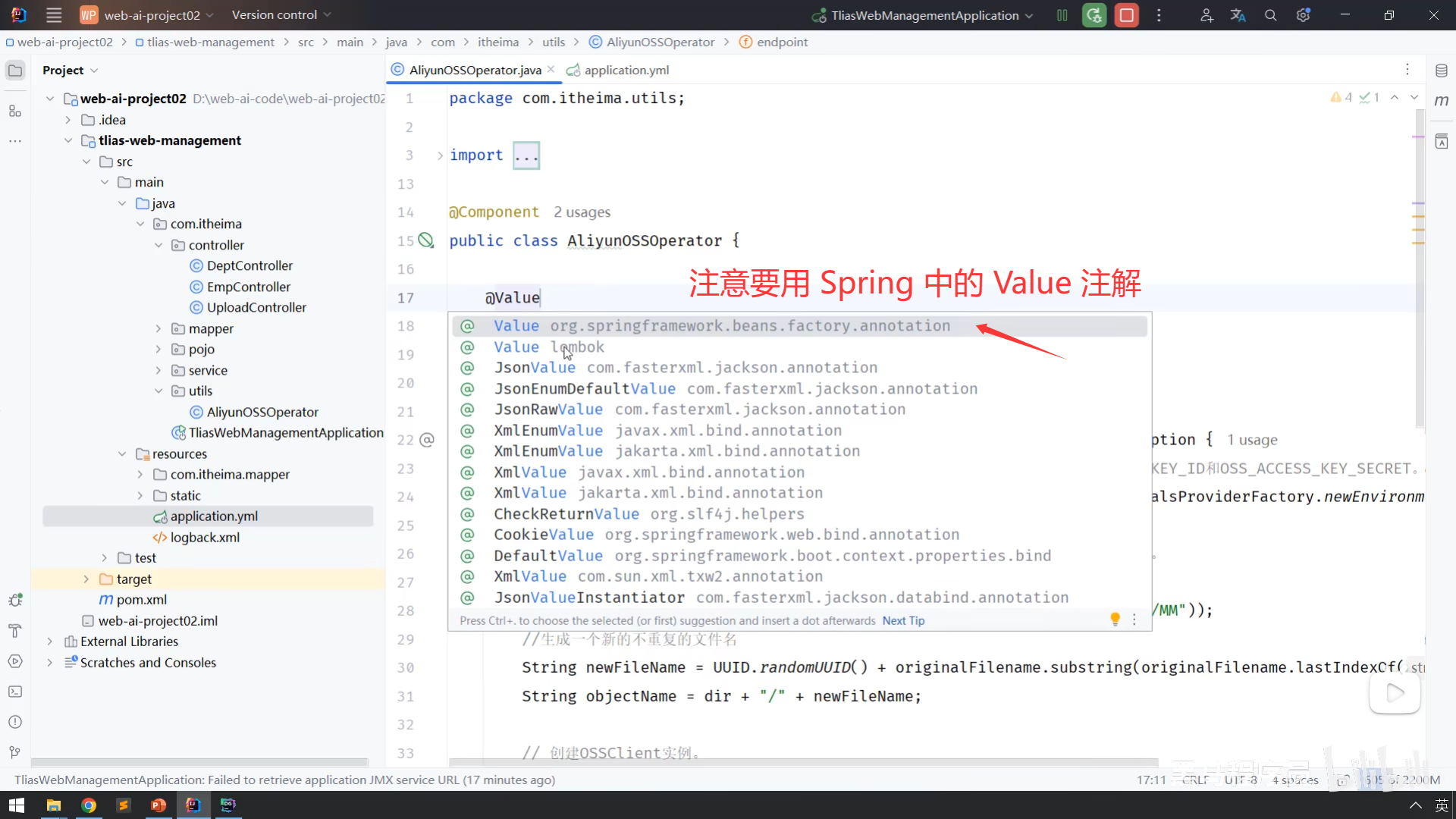Toggle the Project tool window folder icon
This screenshot has height=819, width=1456.
click(x=15, y=71)
